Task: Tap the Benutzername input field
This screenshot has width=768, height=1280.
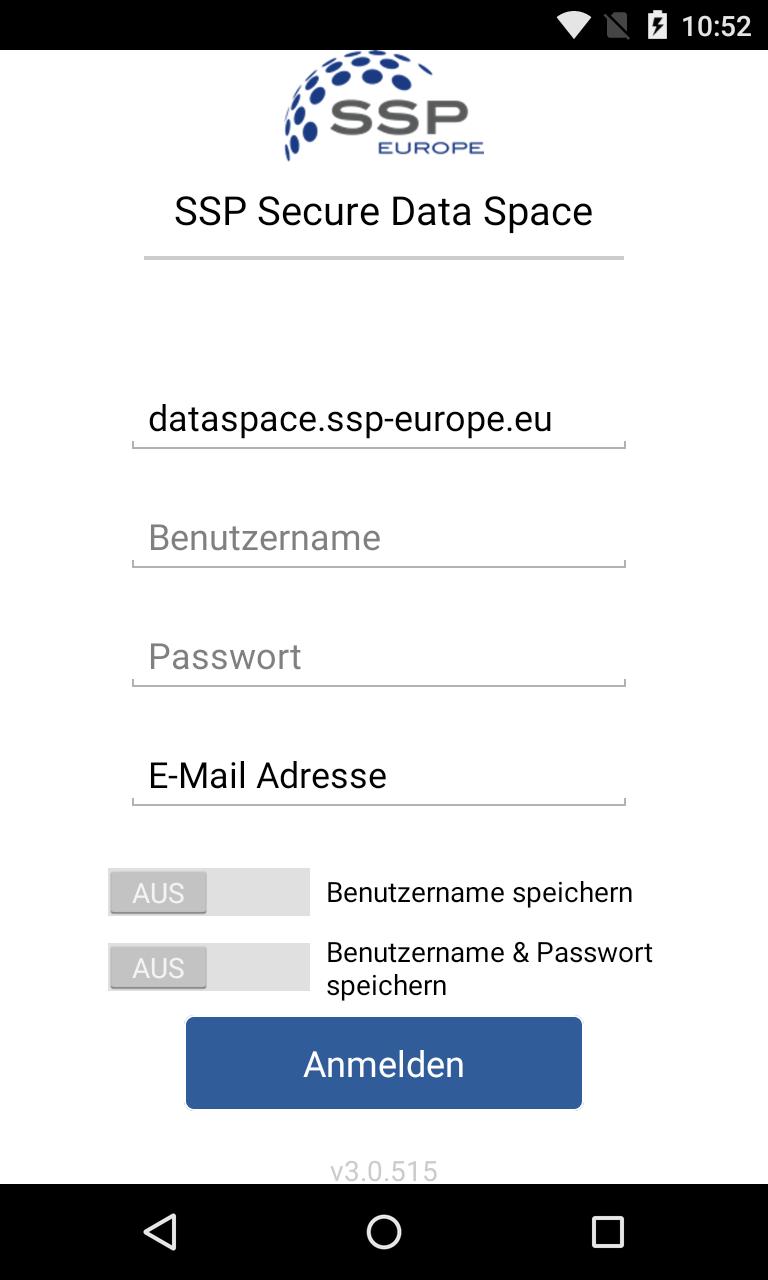Action: coord(378,537)
